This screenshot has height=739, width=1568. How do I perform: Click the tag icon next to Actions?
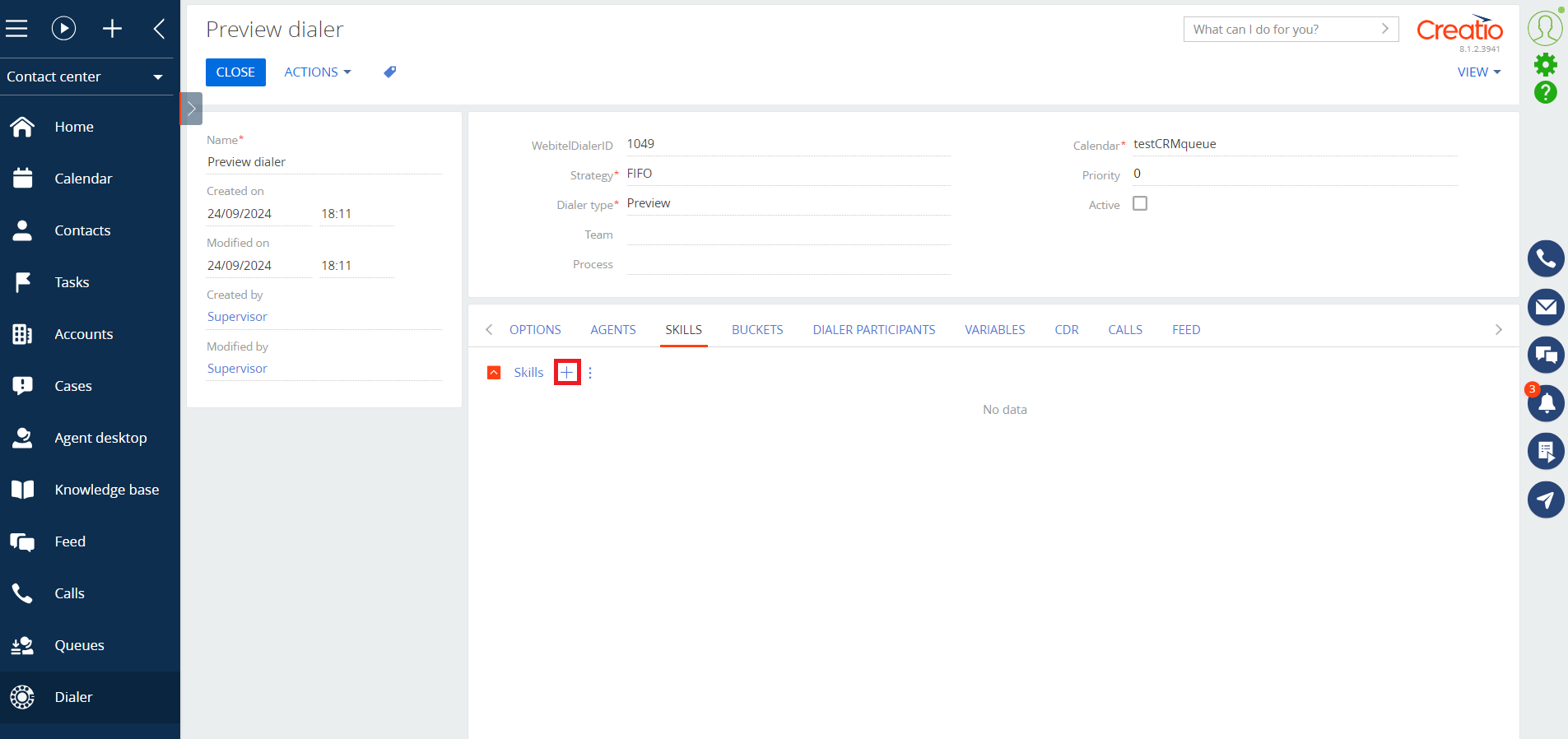tap(390, 72)
